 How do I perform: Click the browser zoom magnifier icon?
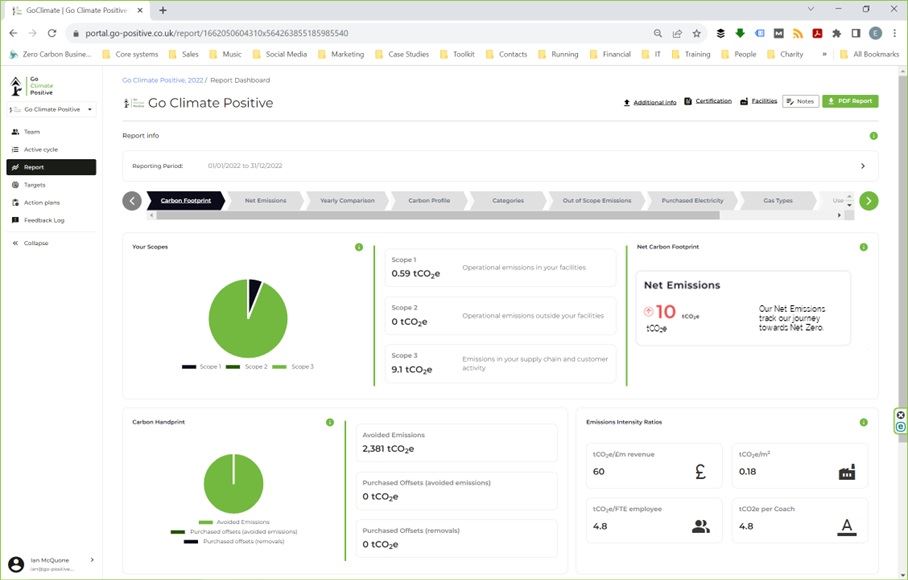click(658, 34)
